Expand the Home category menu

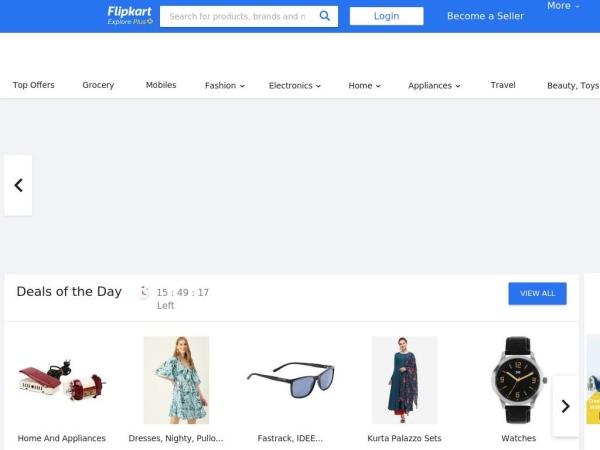click(364, 85)
